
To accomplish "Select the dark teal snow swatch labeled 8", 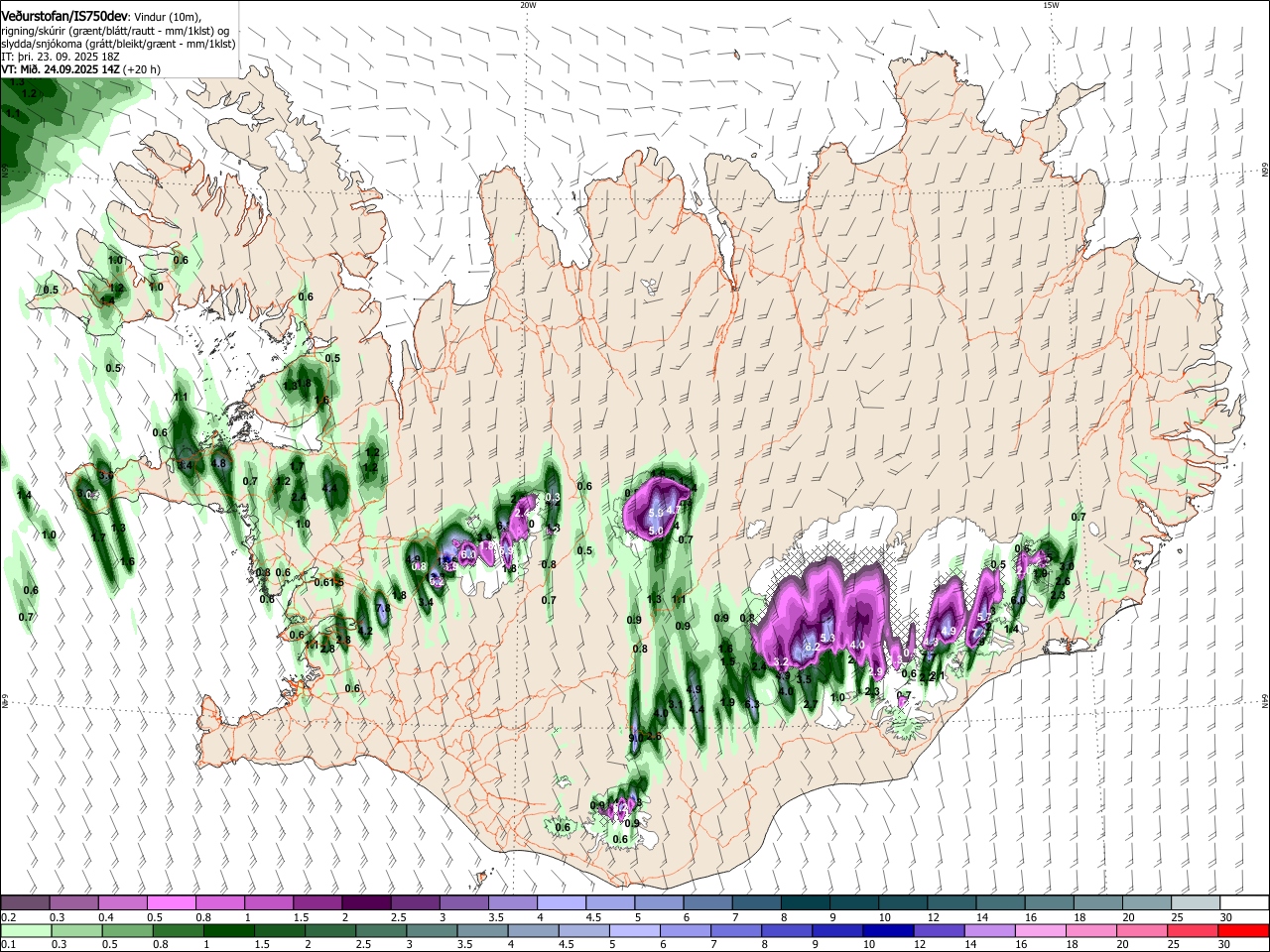I will [805, 903].
